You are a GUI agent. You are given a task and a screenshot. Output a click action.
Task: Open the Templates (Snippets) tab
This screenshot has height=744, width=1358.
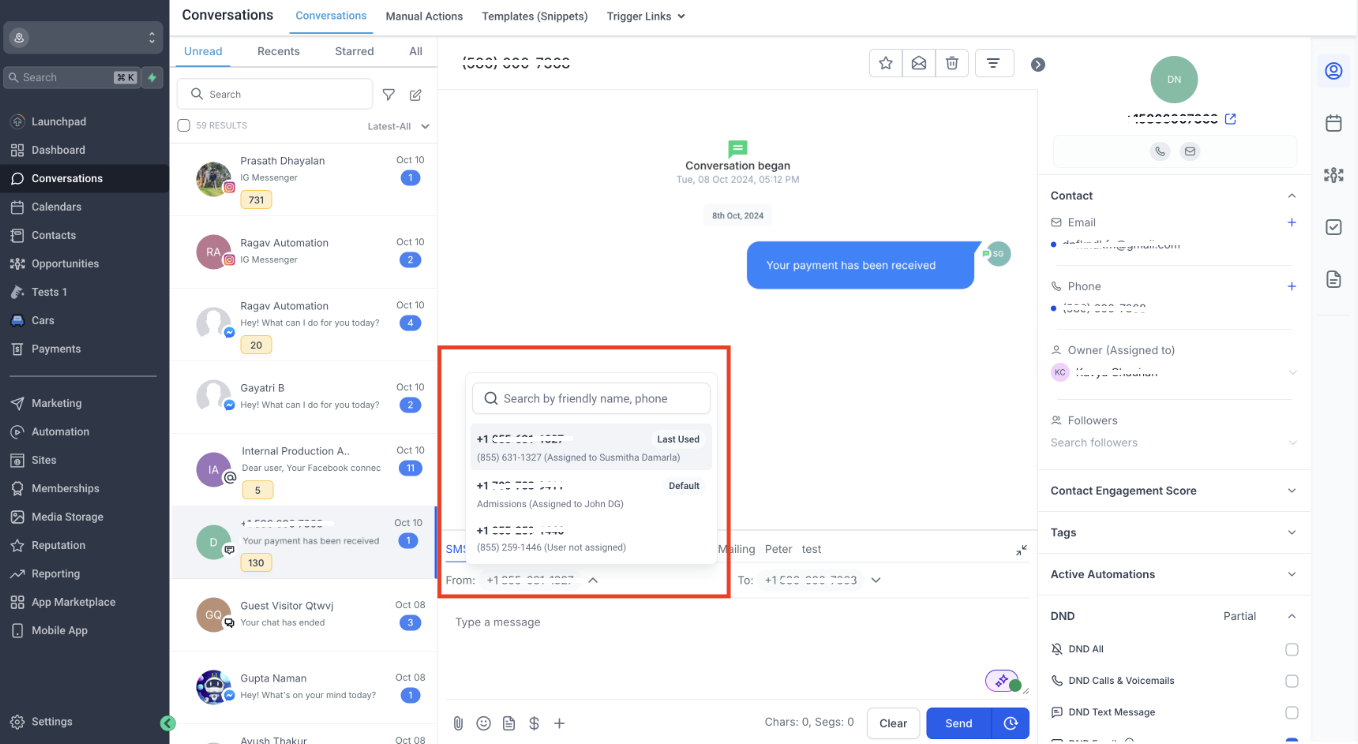[x=535, y=16]
